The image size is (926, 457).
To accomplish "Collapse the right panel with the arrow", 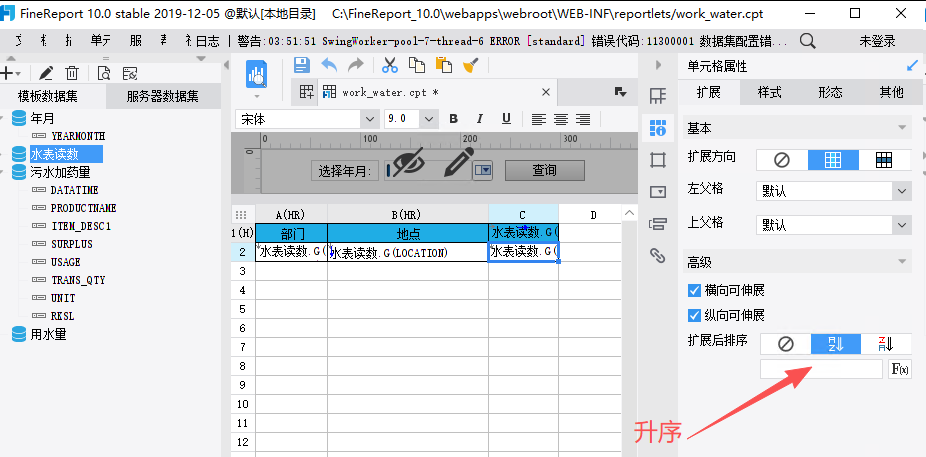I will pyautogui.click(x=658, y=65).
